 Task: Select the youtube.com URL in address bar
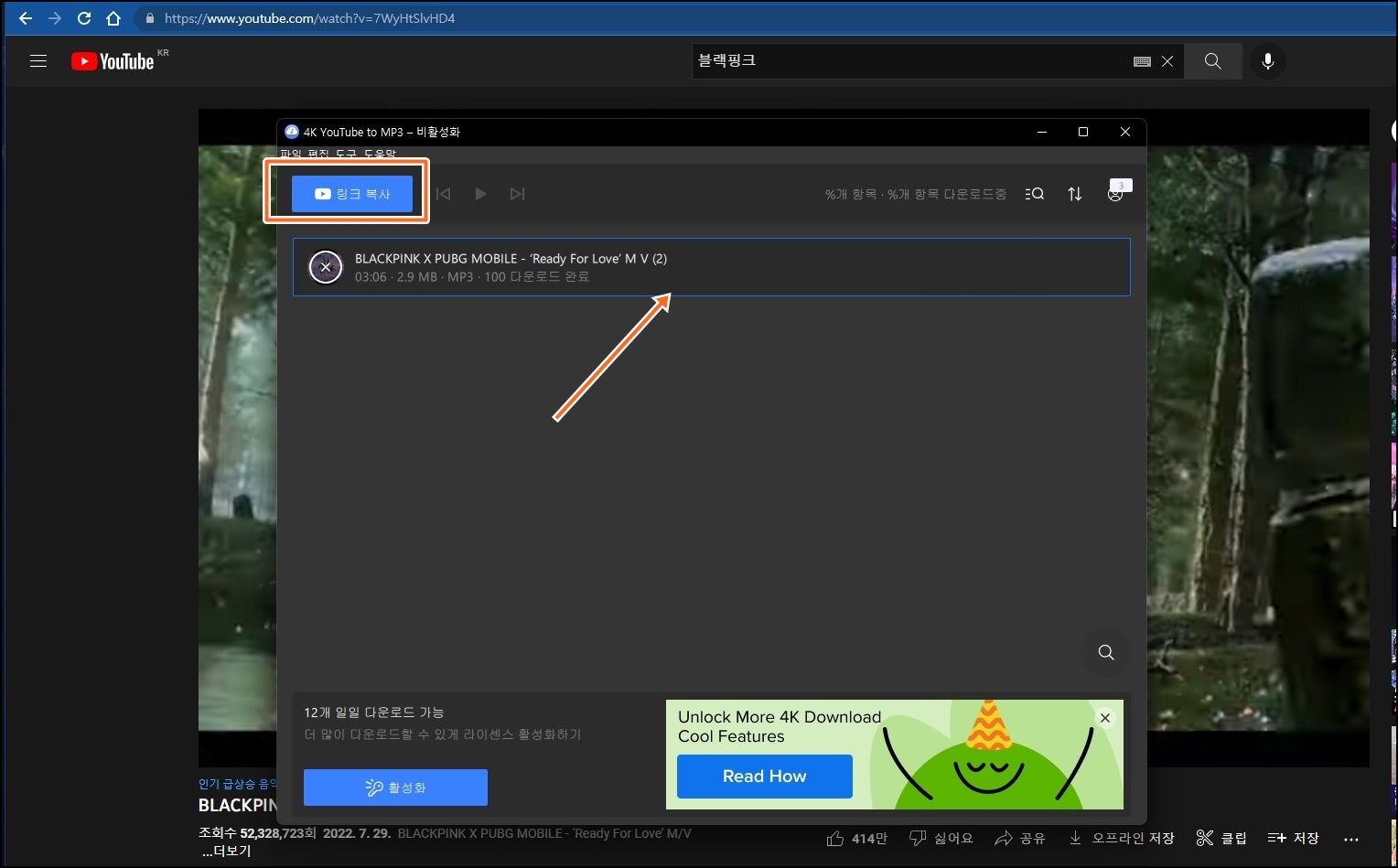coord(309,18)
